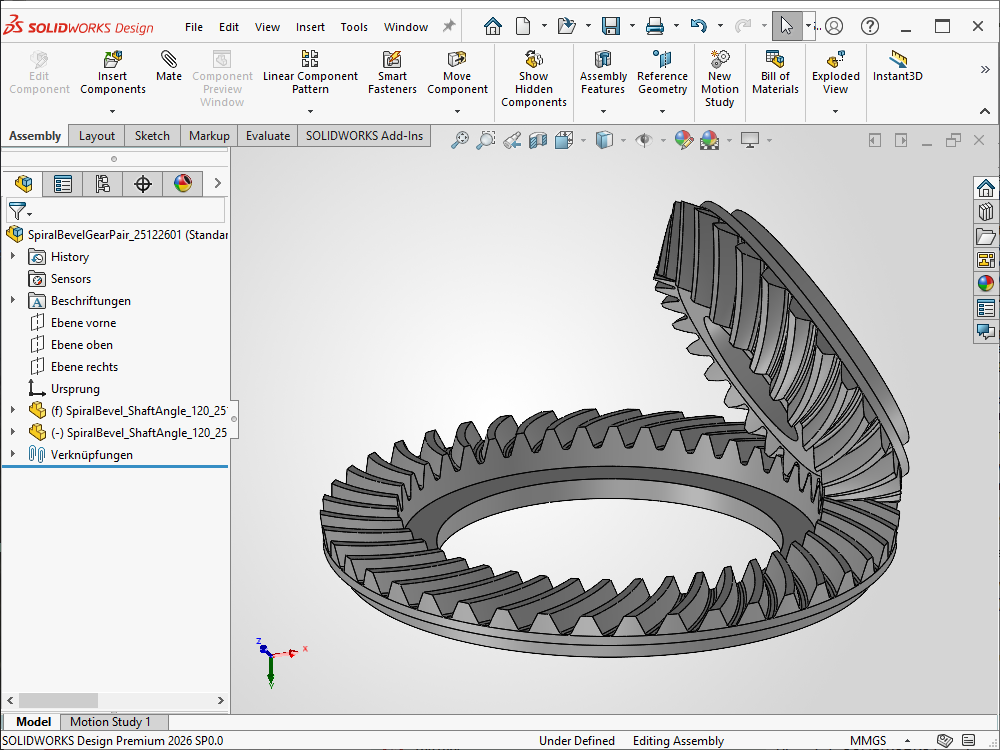Open the ConfigurationManager tab icon
Image resolution: width=1000 pixels, height=750 pixels.
point(103,184)
